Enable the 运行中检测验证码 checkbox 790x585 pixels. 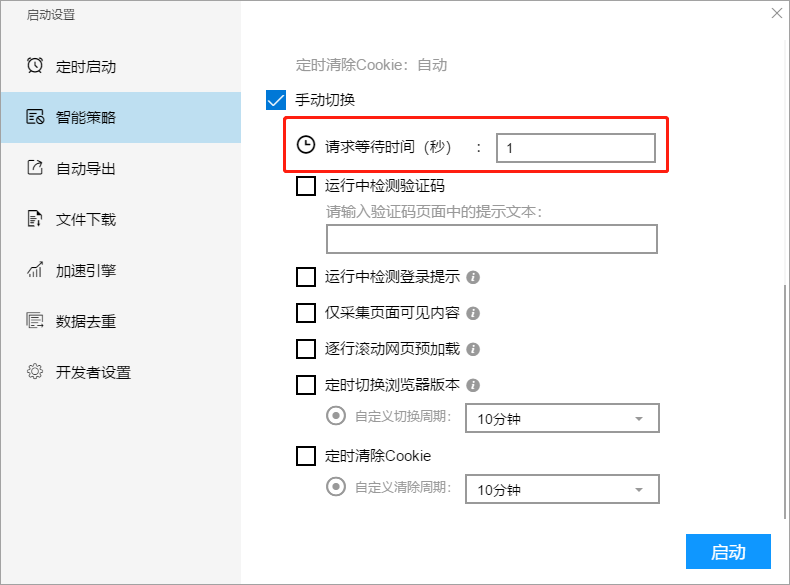click(x=306, y=186)
